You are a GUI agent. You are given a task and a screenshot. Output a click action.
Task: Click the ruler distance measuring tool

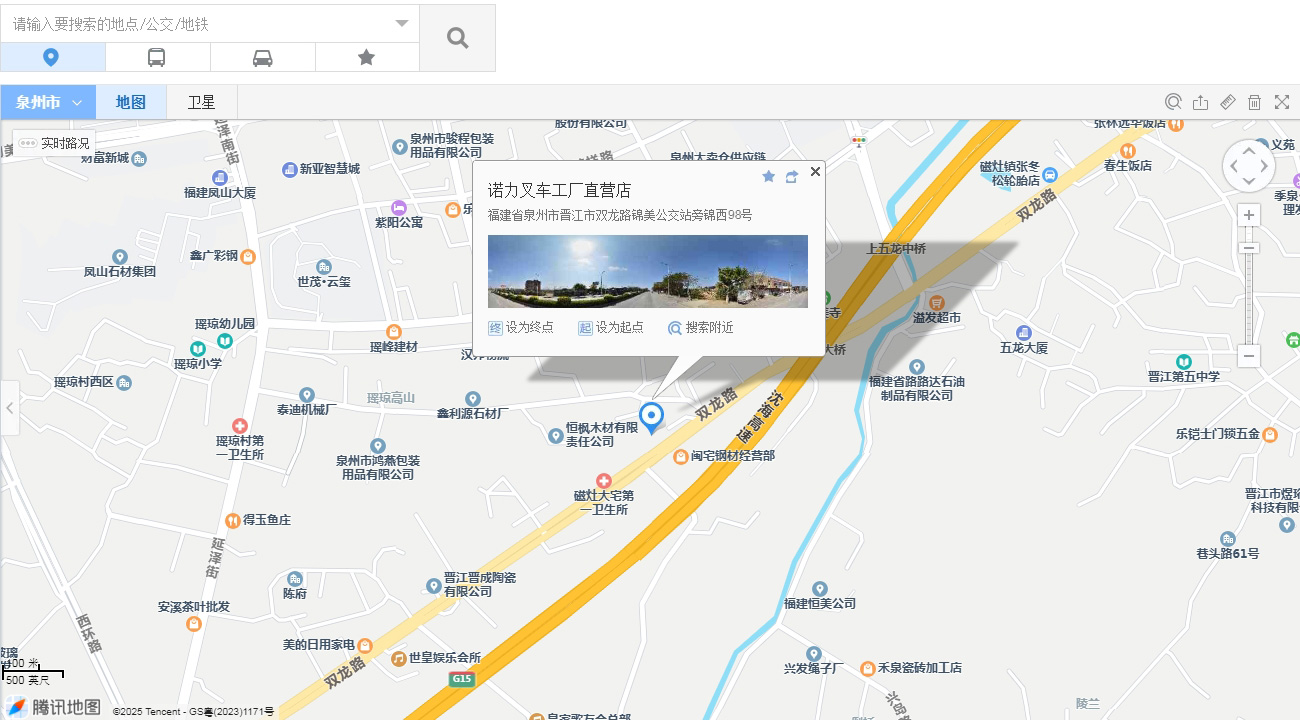[x=1228, y=102]
